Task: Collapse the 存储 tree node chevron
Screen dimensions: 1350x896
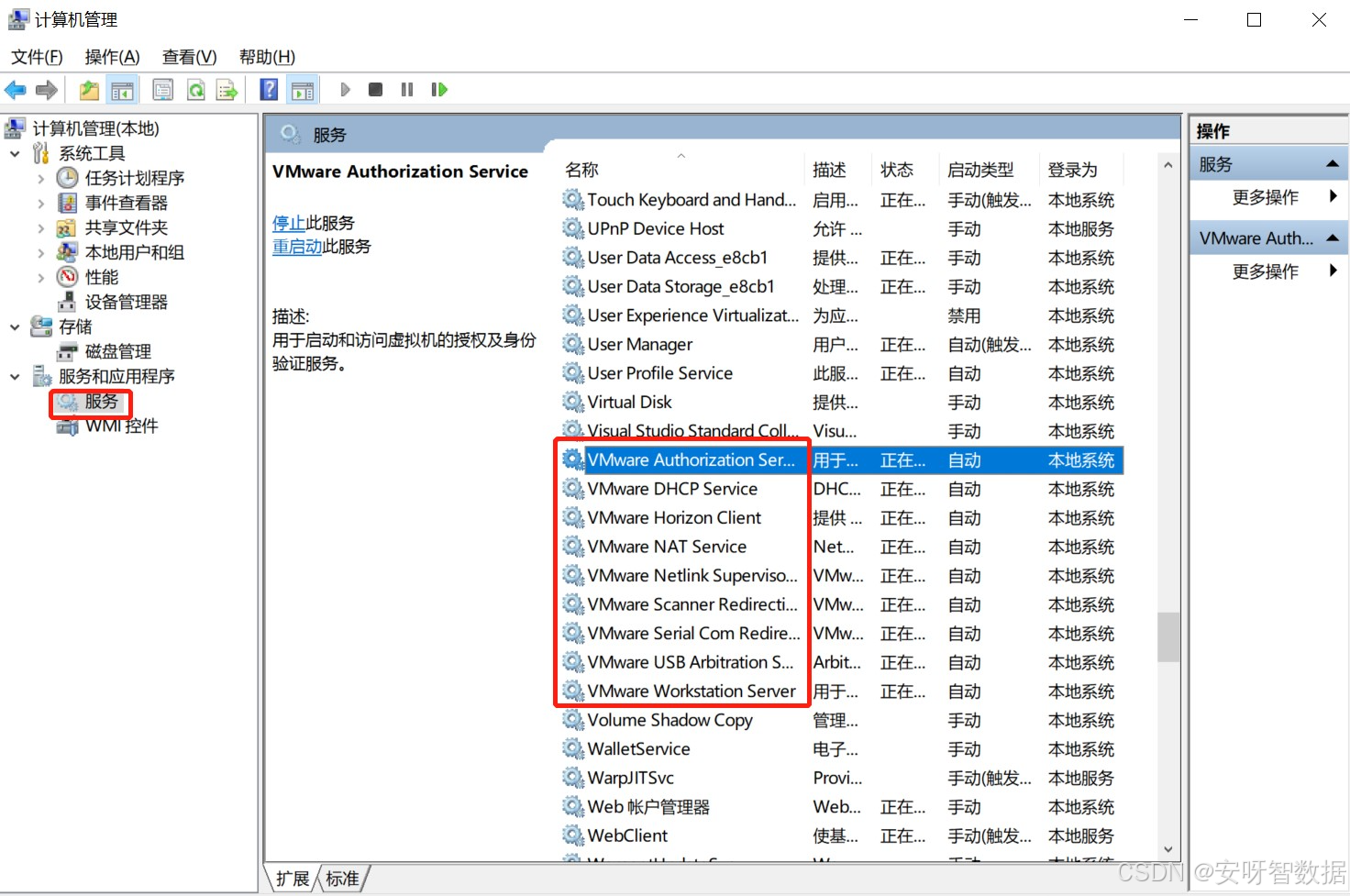Action: click(x=15, y=326)
